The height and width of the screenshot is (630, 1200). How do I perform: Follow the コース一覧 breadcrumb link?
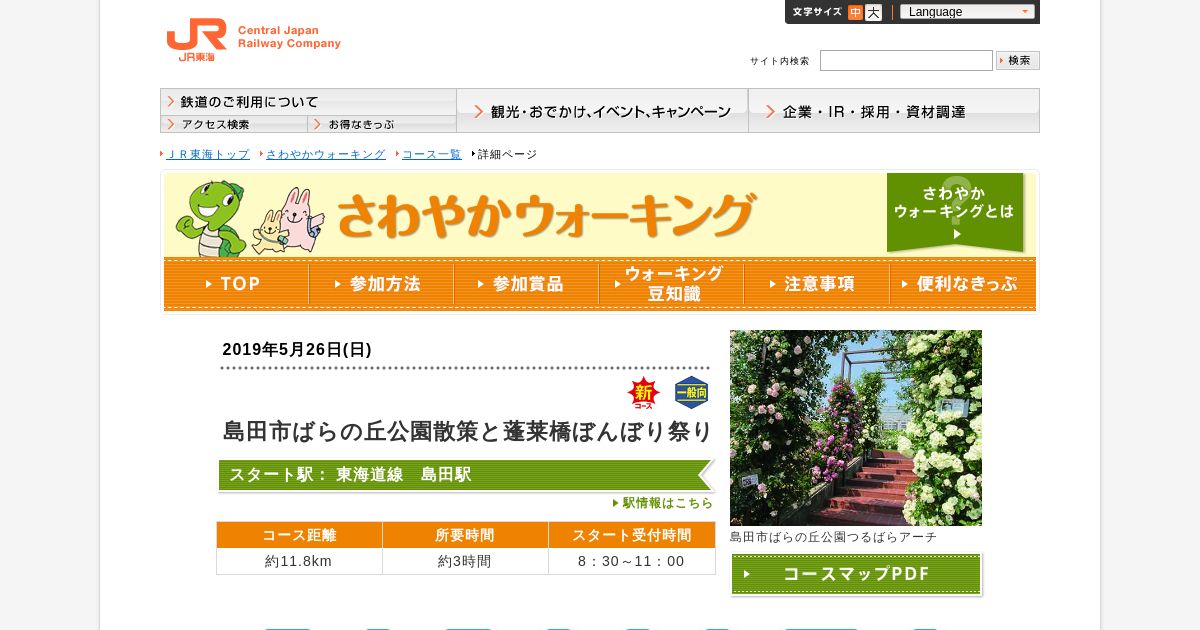click(x=431, y=154)
